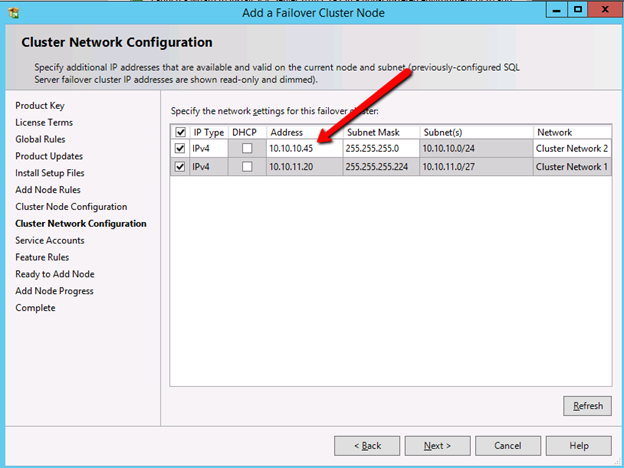Enable DHCP for Cluster Network 1 row

click(x=246, y=166)
